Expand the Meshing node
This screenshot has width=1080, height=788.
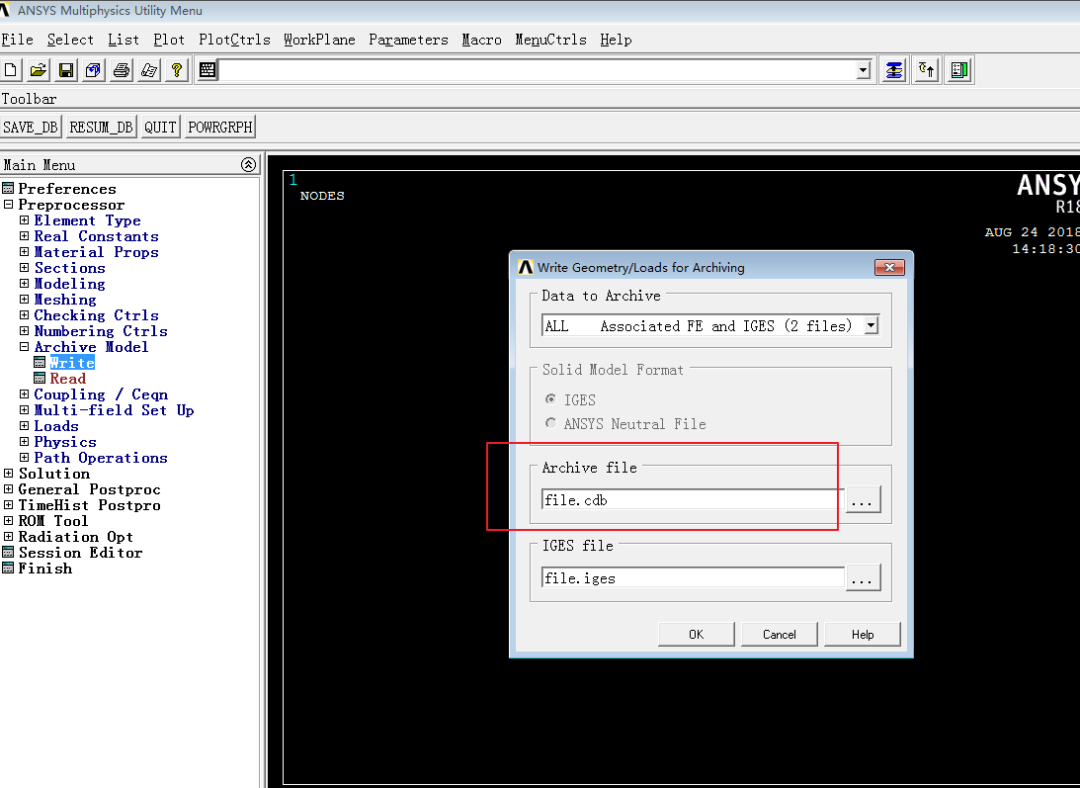[x=24, y=299]
